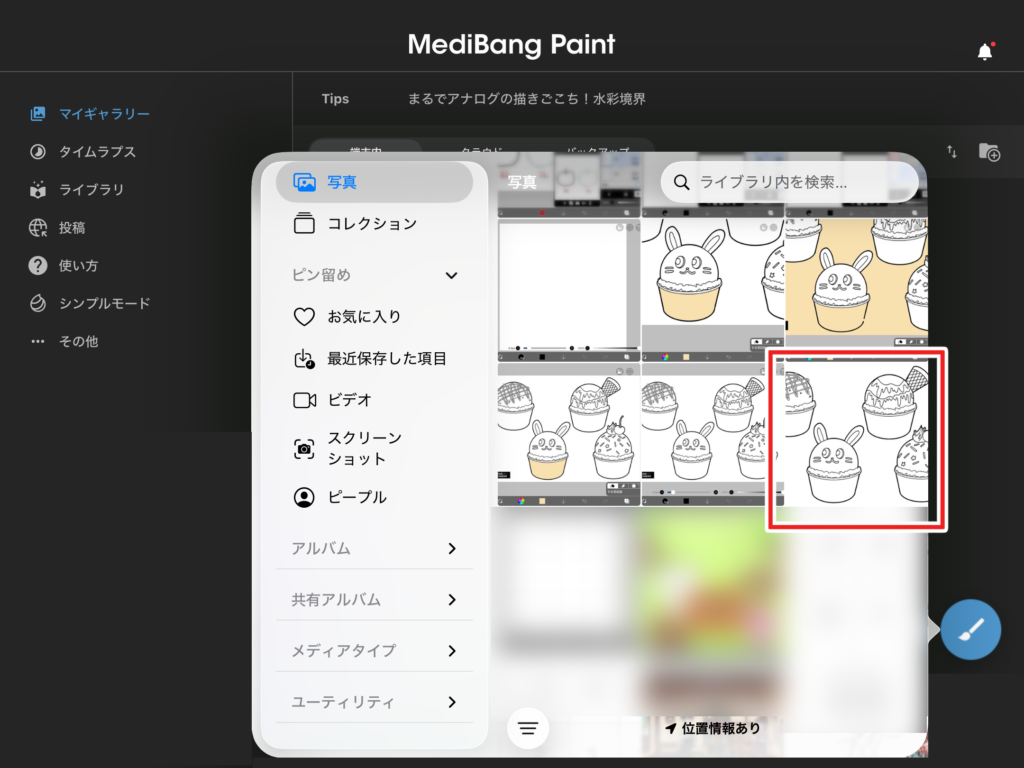Expand the メディアタイプ section
The height and width of the screenshot is (768, 1024).
pos(451,651)
